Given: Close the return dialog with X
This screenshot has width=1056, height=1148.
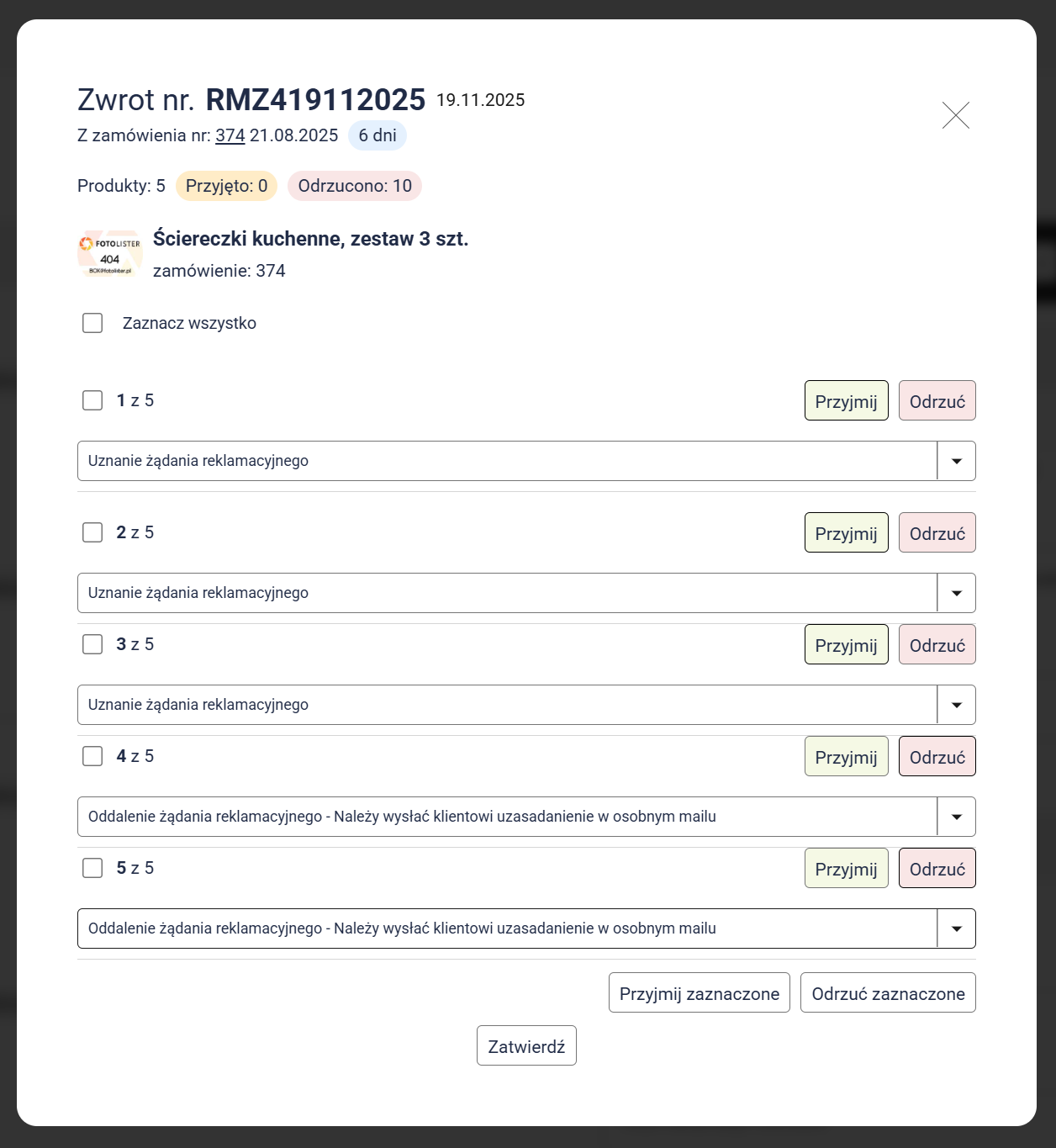Looking at the screenshot, I should (x=956, y=115).
